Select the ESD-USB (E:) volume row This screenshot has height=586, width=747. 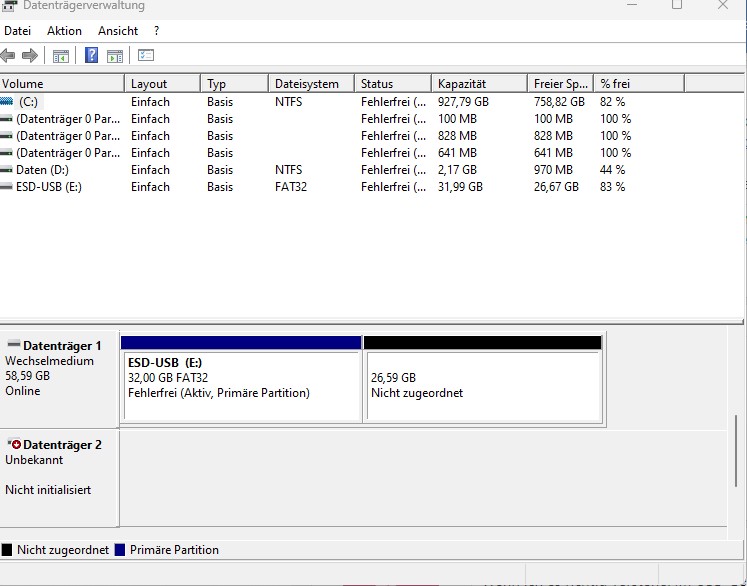click(x=342, y=187)
